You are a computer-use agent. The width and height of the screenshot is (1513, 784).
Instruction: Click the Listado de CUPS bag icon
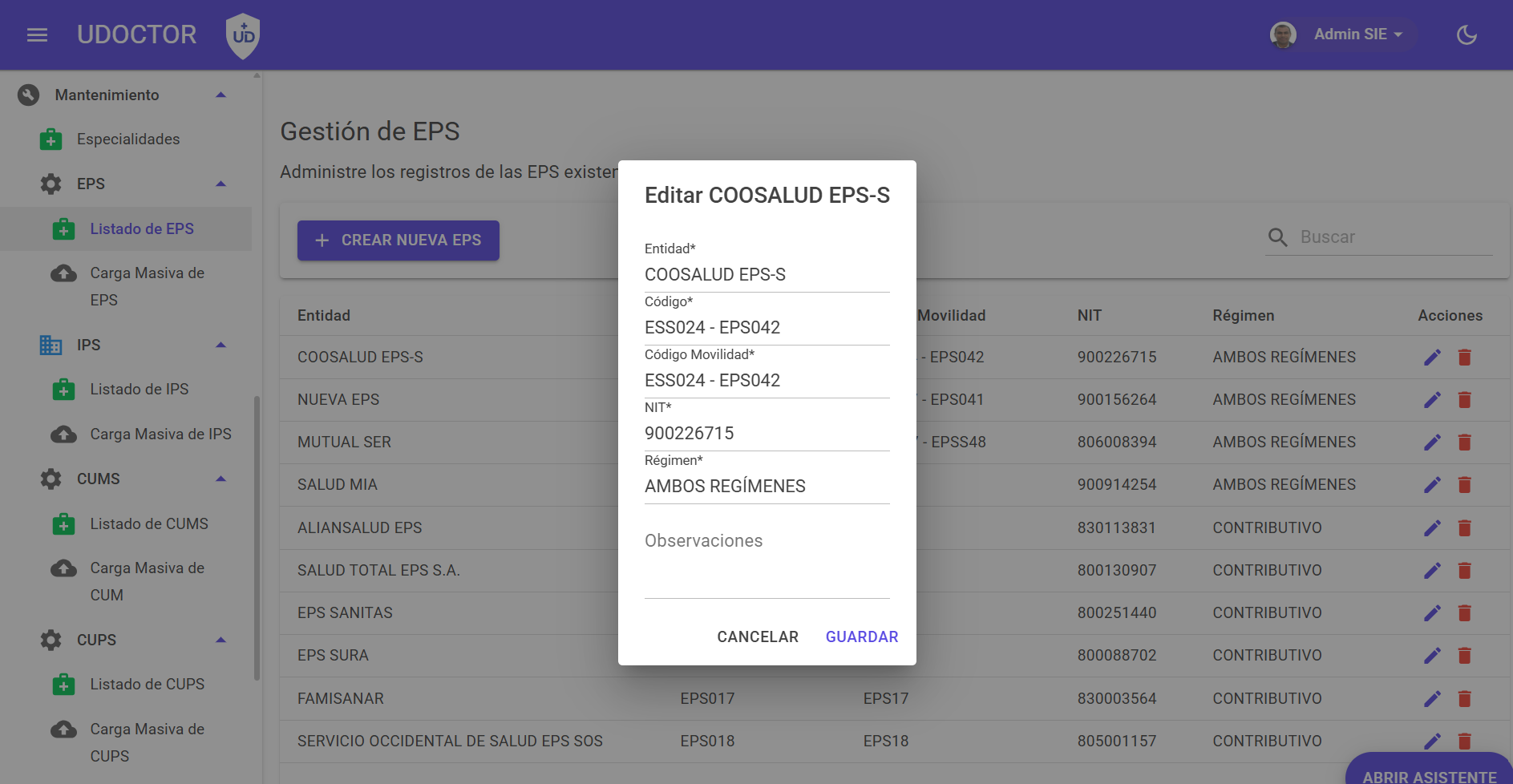pyautogui.click(x=63, y=685)
